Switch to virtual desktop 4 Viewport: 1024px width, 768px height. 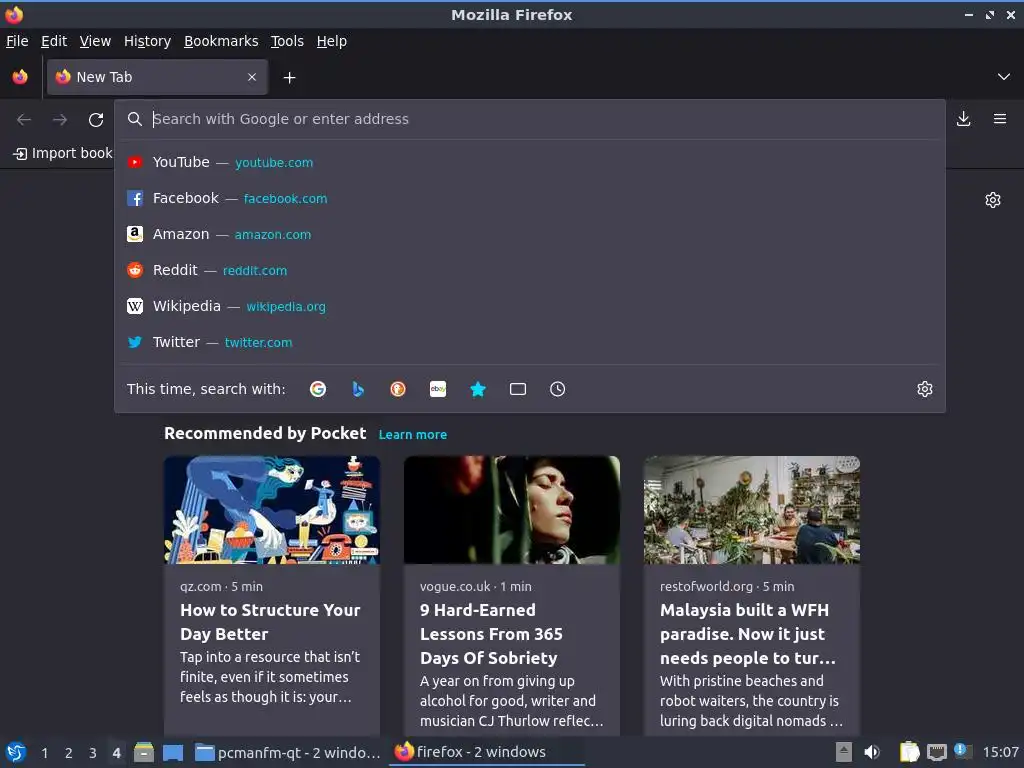pyautogui.click(x=116, y=753)
